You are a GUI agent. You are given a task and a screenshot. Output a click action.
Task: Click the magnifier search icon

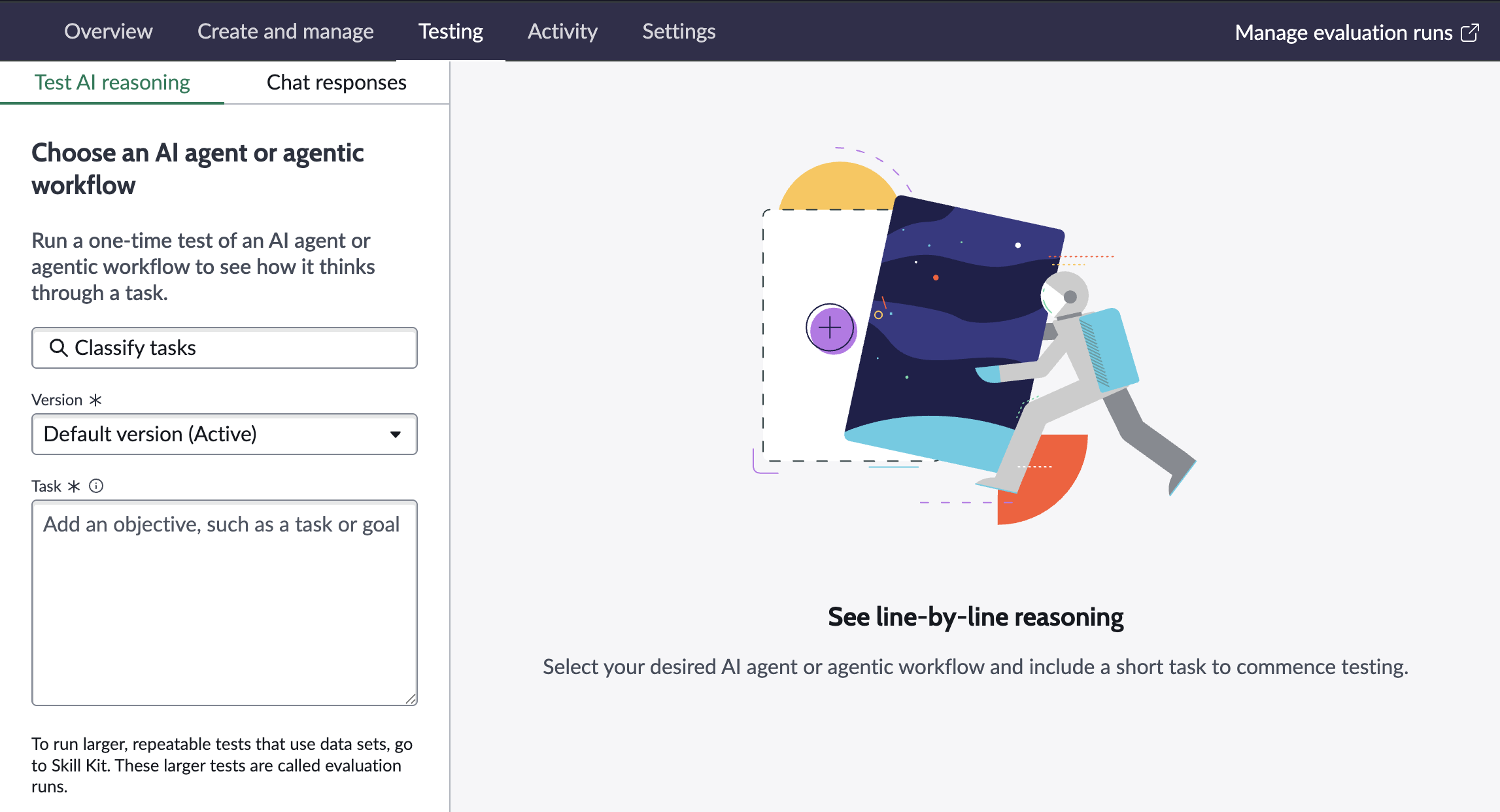[59, 348]
